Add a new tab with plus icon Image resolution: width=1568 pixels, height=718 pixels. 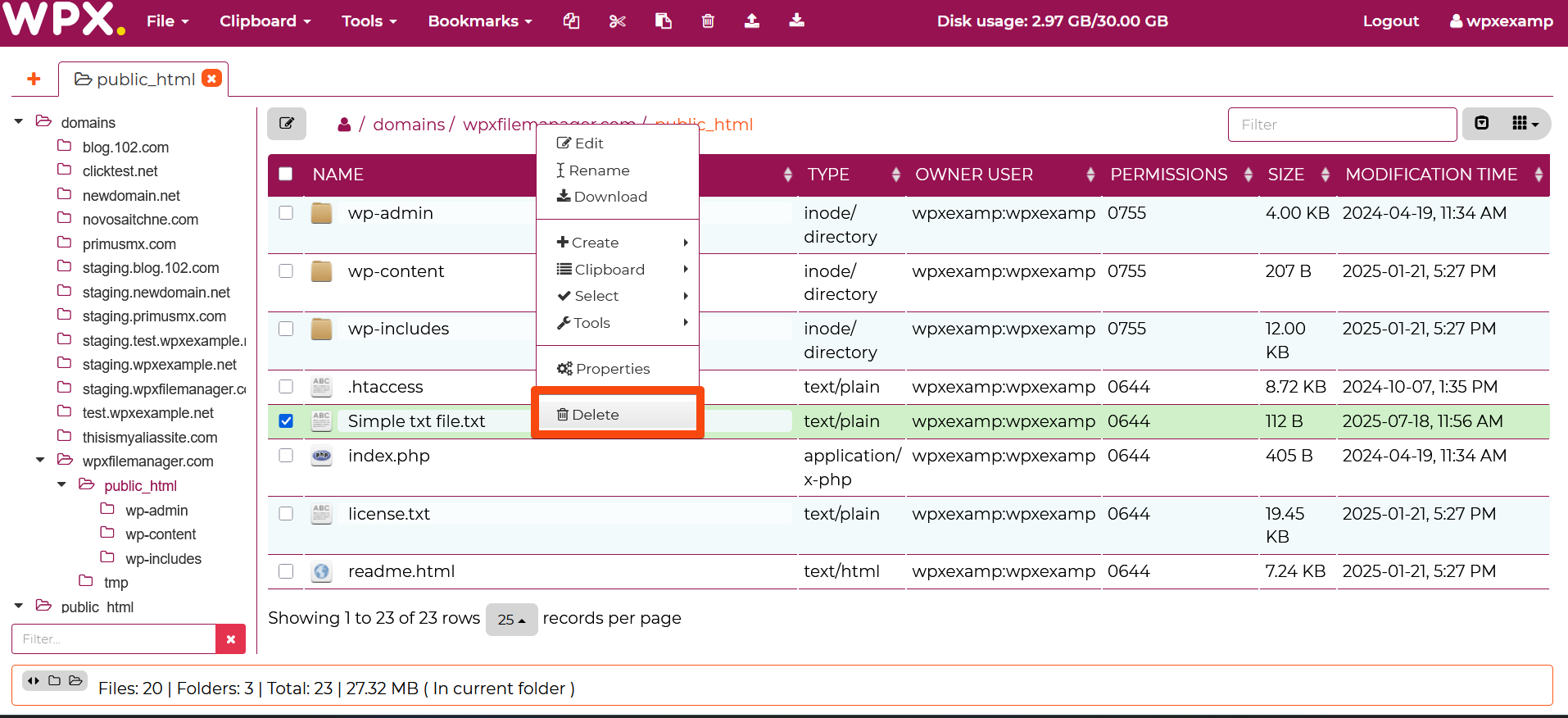pyautogui.click(x=34, y=79)
